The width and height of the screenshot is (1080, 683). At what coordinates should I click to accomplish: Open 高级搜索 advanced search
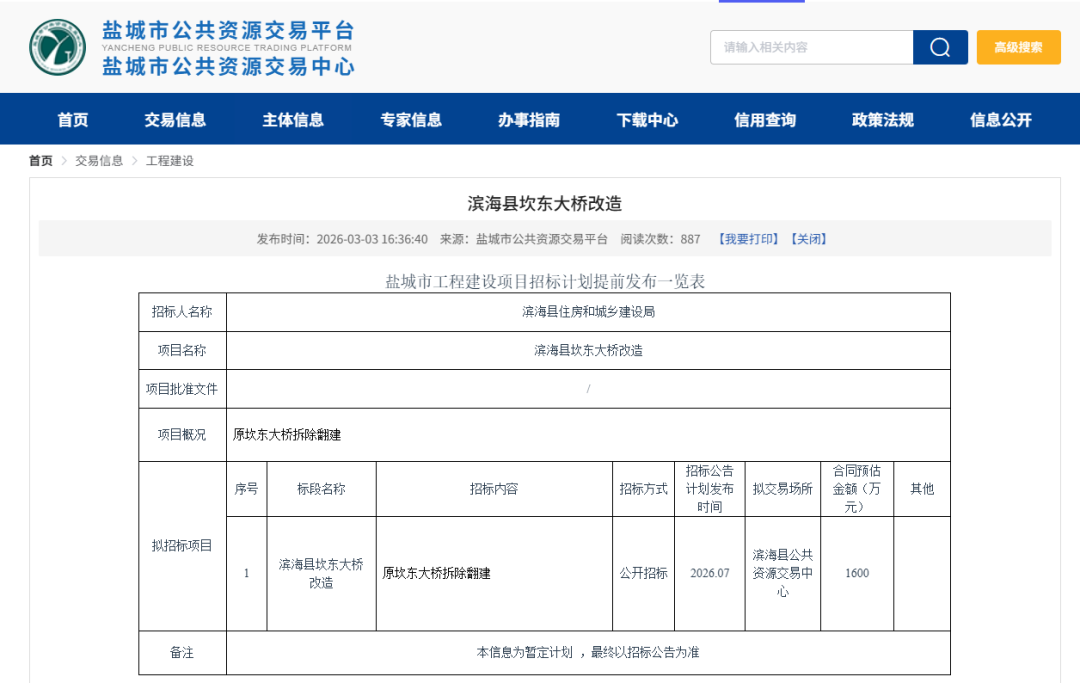pyautogui.click(x=1018, y=47)
